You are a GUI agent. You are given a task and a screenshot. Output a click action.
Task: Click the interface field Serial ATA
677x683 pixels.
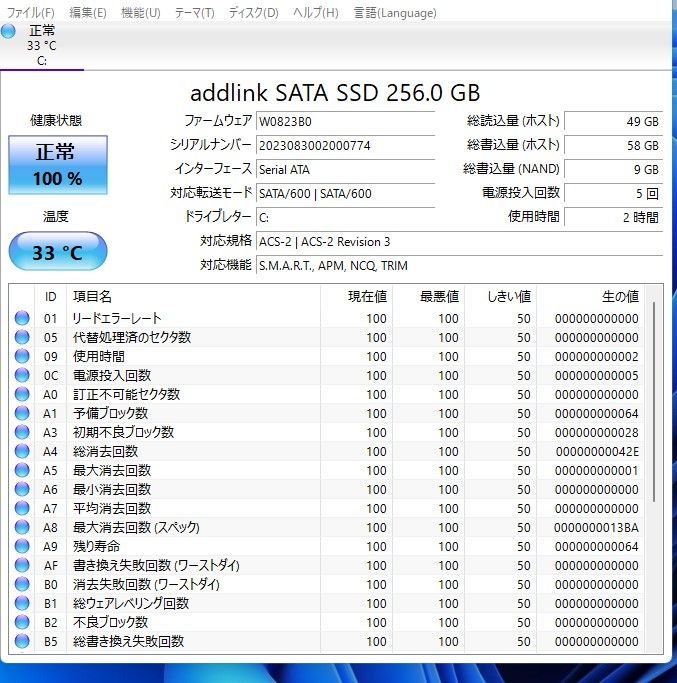point(345,169)
